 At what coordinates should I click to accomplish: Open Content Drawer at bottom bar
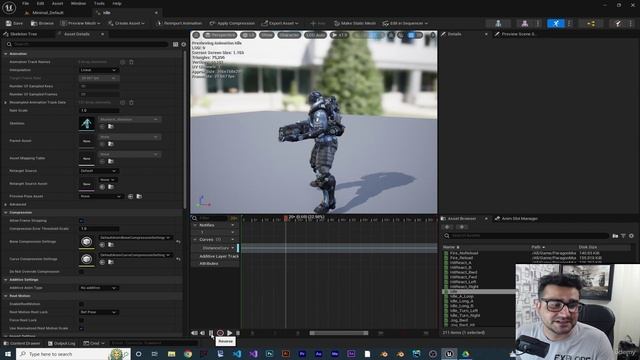tap(22, 344)
